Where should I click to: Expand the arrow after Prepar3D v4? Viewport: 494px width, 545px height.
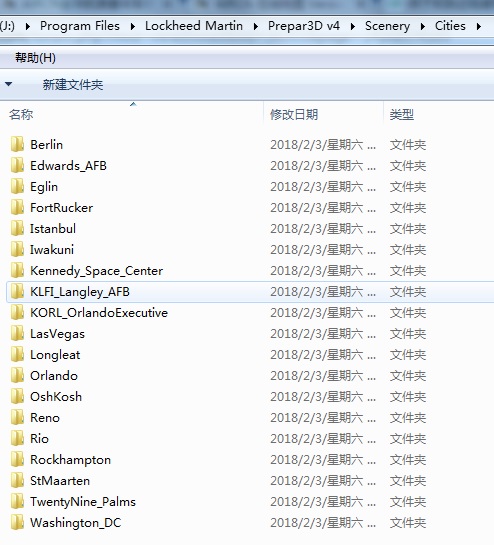(x=353, y=26)
